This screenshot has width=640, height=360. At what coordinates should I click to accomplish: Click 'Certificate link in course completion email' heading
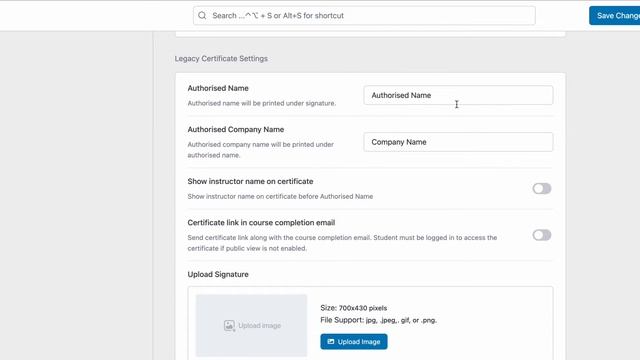click(261, 222)
